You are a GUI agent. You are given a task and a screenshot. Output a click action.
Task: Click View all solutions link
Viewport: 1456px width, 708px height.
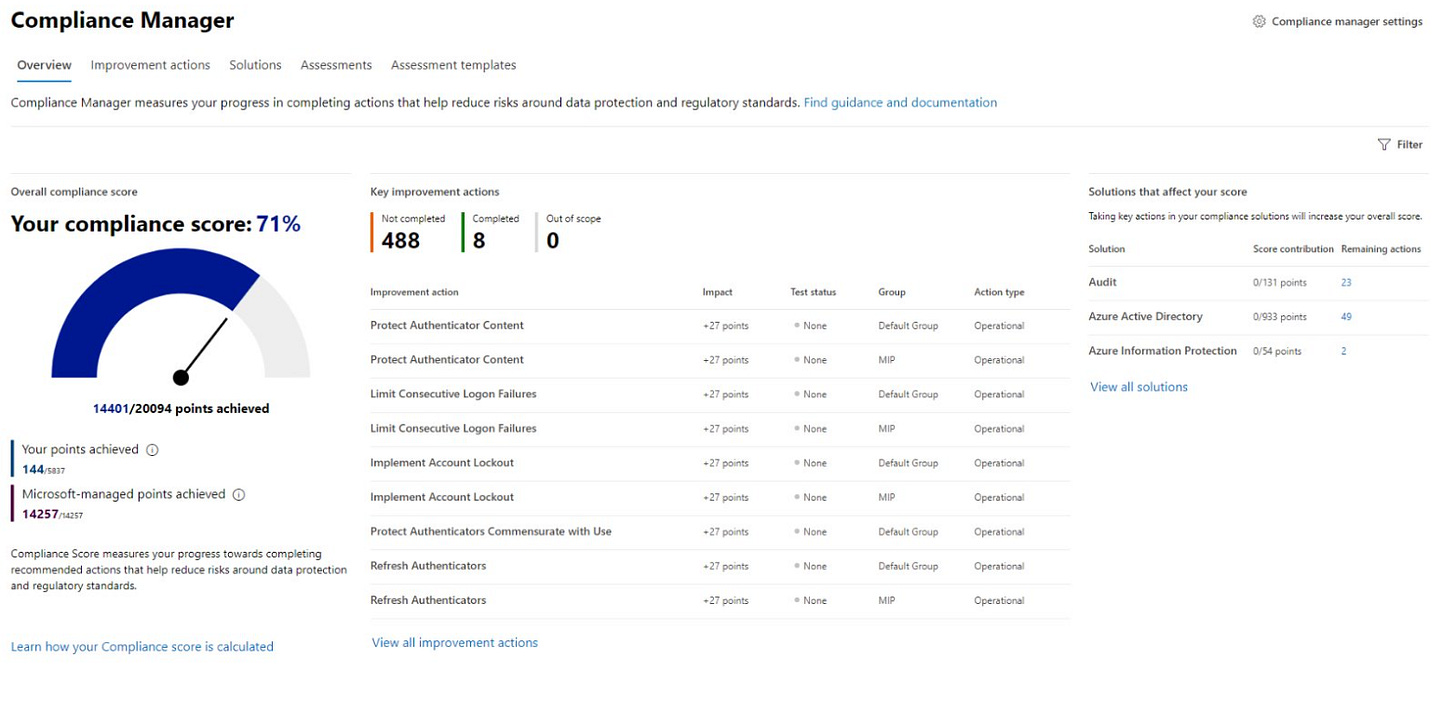click(x=1138, y=386)
